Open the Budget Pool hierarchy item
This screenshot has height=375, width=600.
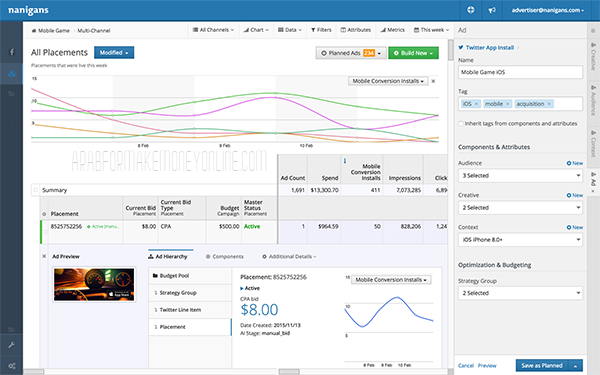(190, 276)
